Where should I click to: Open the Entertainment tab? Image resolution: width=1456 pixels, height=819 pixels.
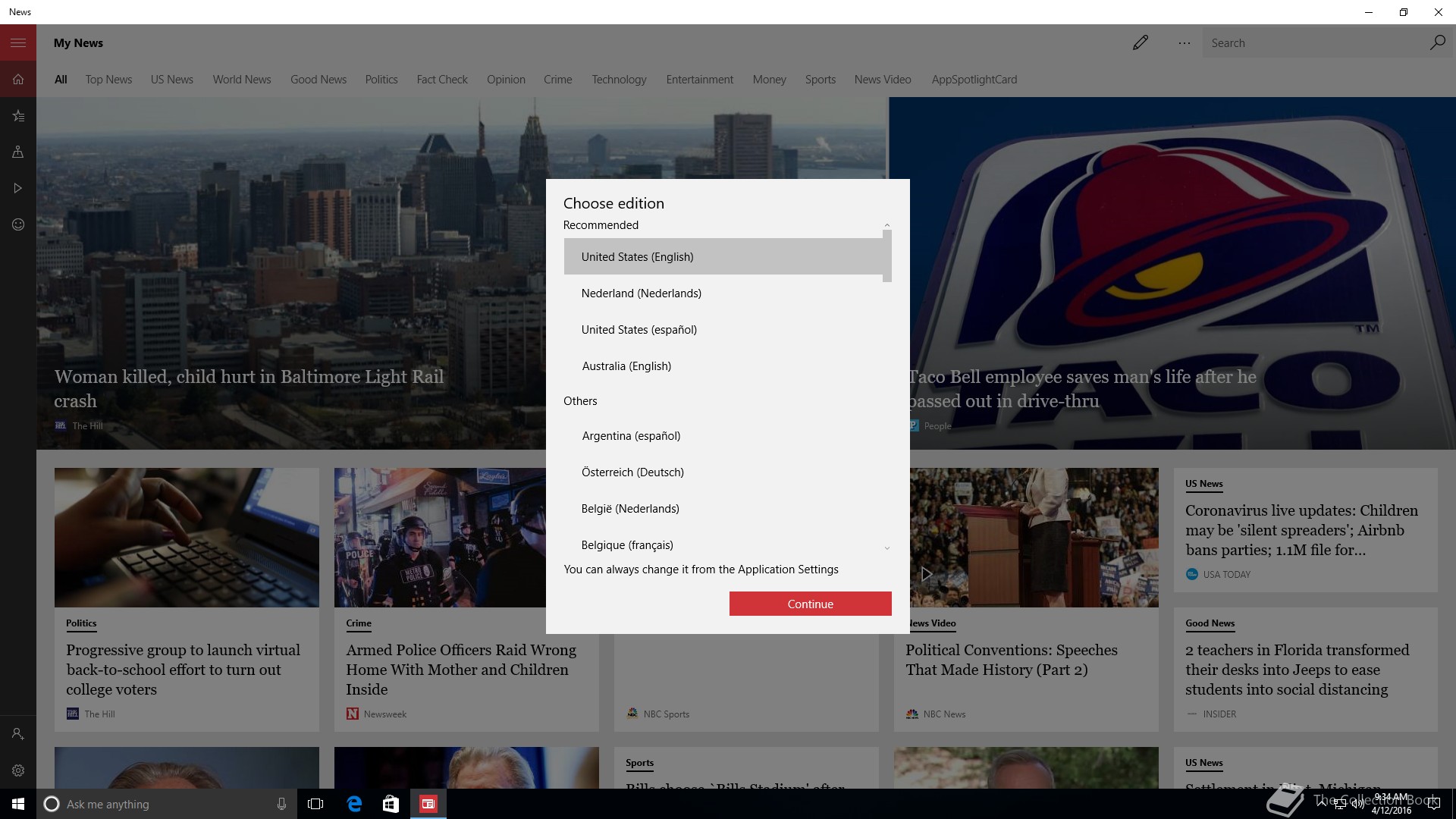(x=700, y=80)
